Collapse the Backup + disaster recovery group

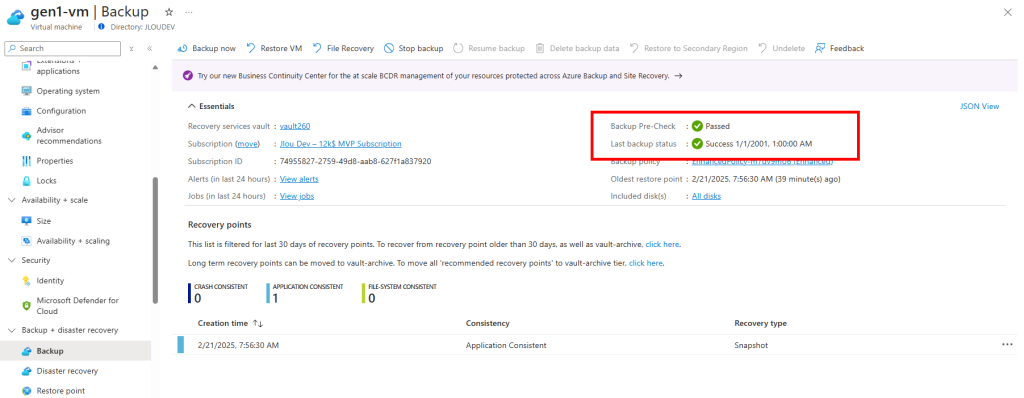click(x=12, y=331)
